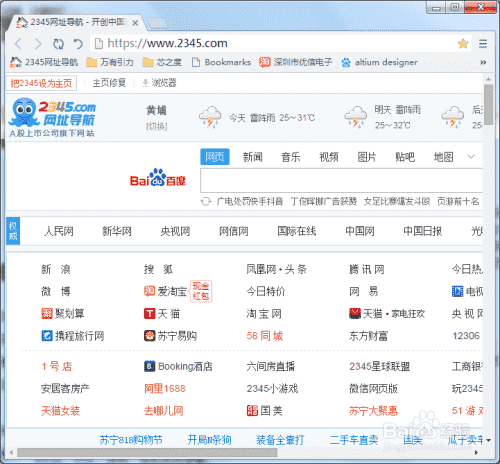Viewport: 500px width, 464px height.
Task: Click the address bar showing www.2345.com
Action: tap(273, 44)
